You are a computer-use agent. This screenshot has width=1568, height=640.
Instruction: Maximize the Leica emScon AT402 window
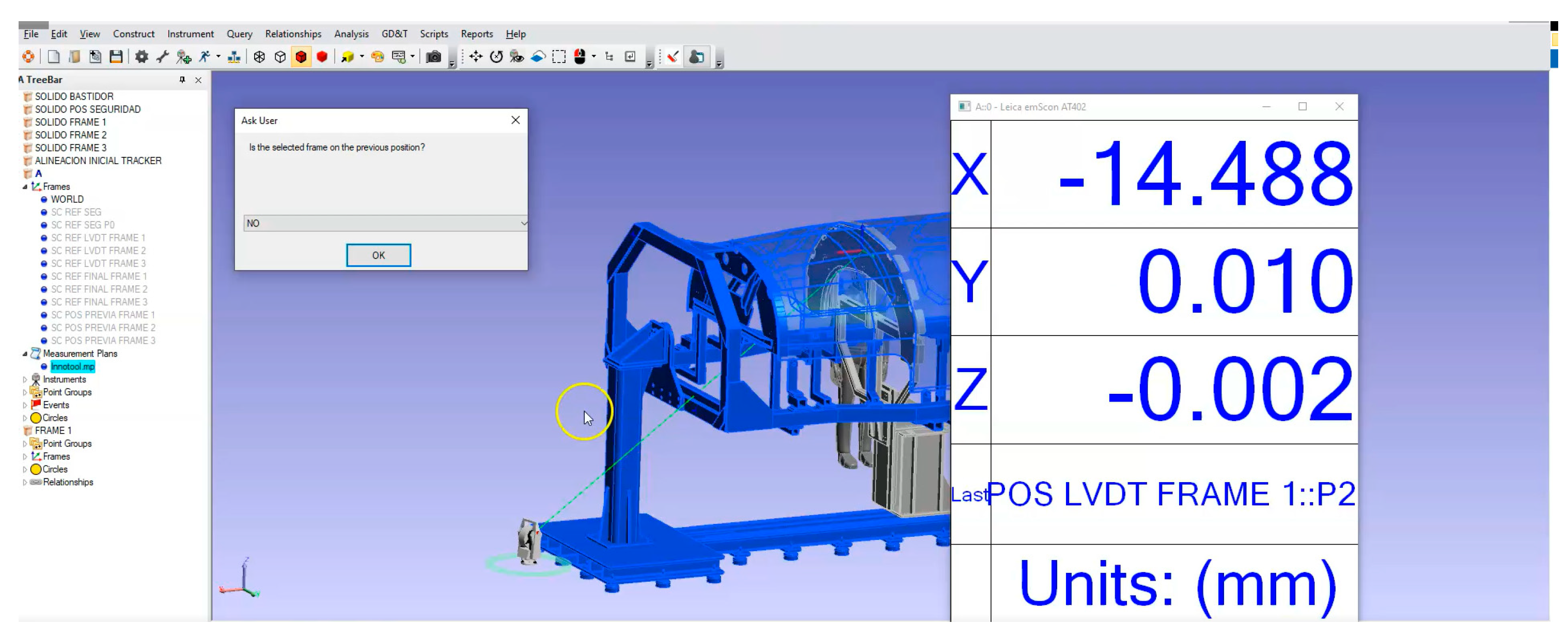tap(1303, 106)
